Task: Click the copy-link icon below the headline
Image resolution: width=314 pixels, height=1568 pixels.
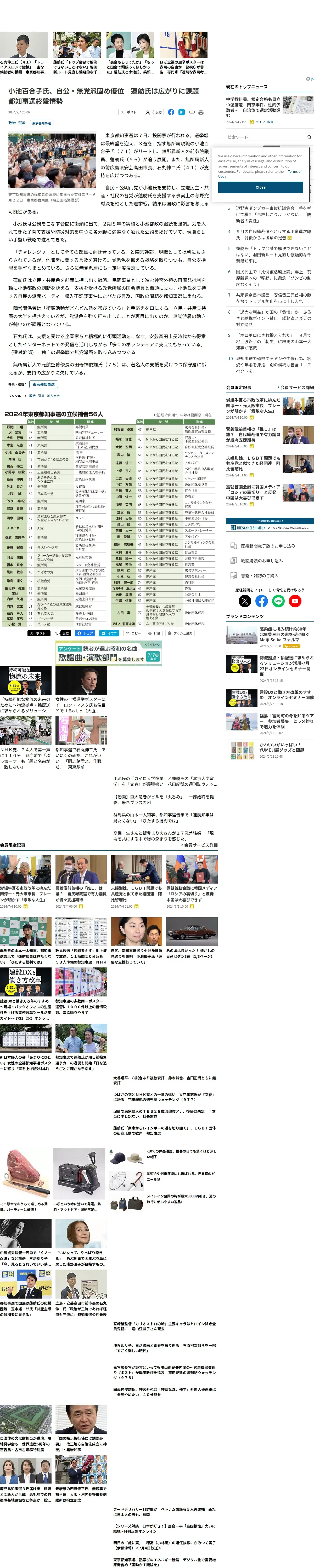Action: (x=192, y=112)
